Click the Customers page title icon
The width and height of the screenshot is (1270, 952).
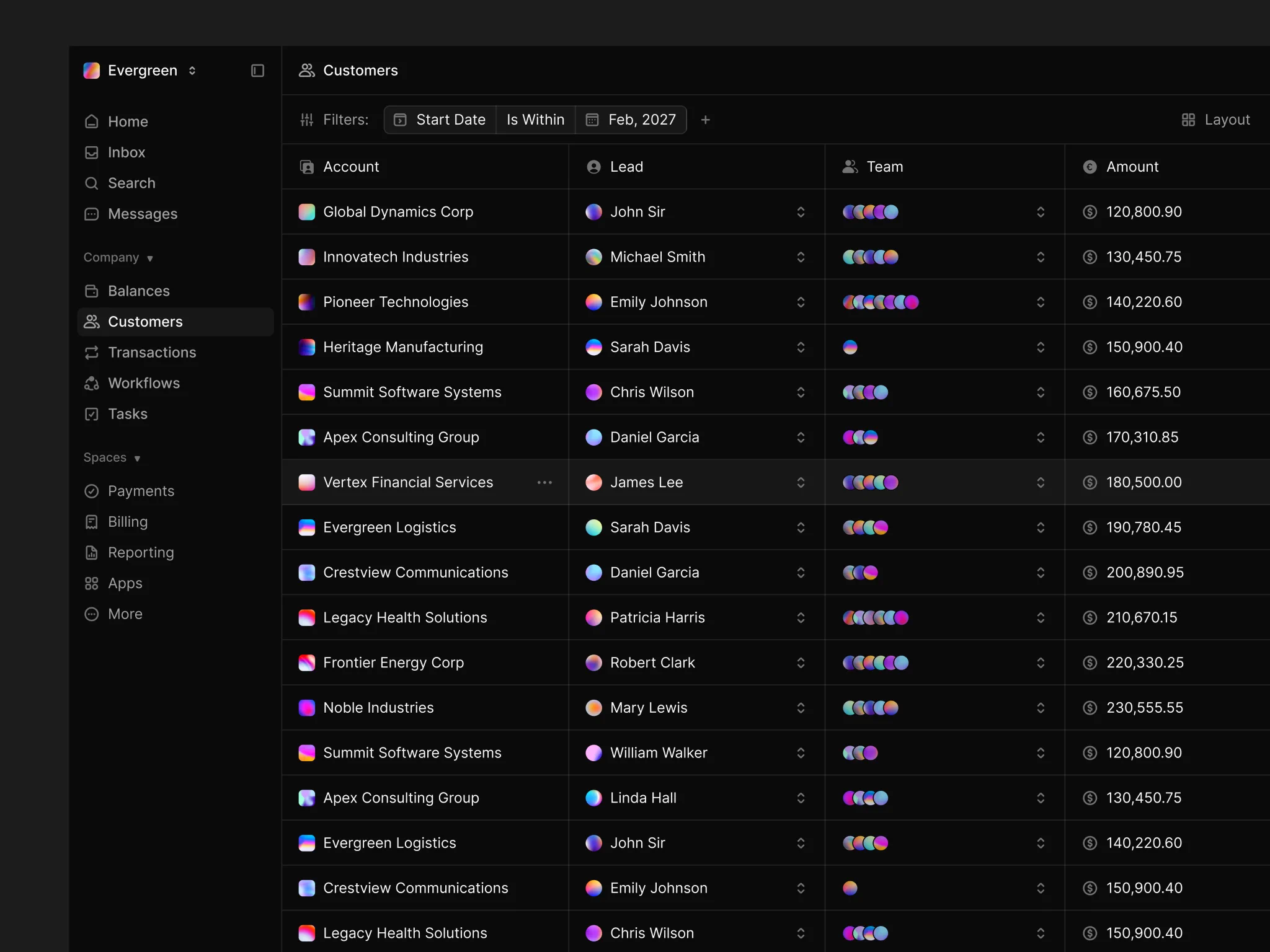307,71
